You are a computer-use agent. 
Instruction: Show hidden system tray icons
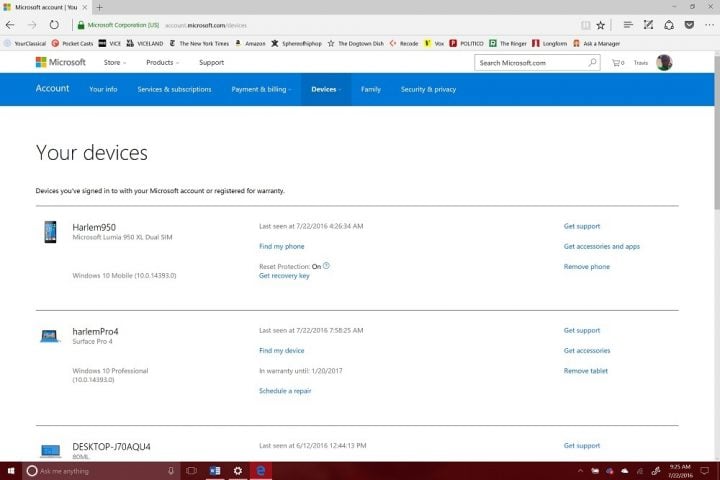580,471
